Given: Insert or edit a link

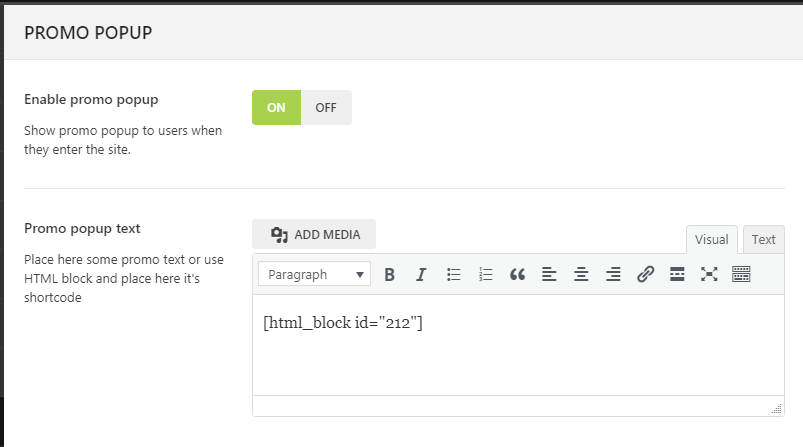Looking at the screenshot, I should (x=645, y=275).
